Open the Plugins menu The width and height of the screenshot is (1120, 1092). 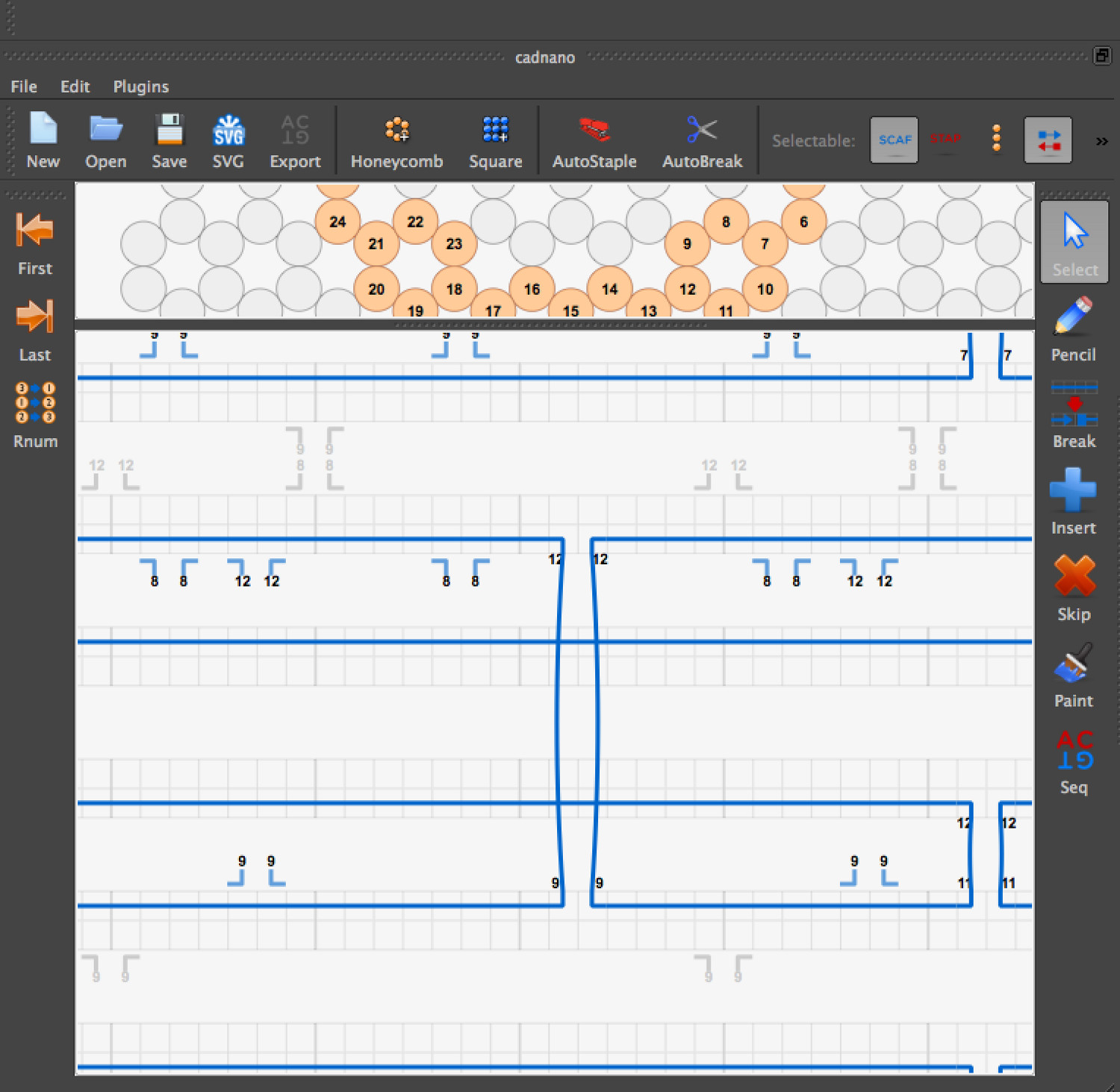(140, 87)
